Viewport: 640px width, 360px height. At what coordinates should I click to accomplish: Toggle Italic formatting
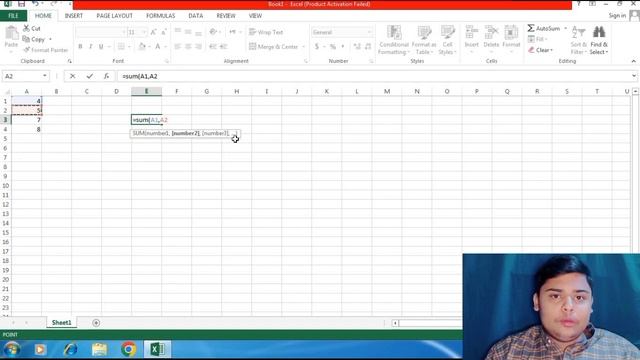pos(91,47)
